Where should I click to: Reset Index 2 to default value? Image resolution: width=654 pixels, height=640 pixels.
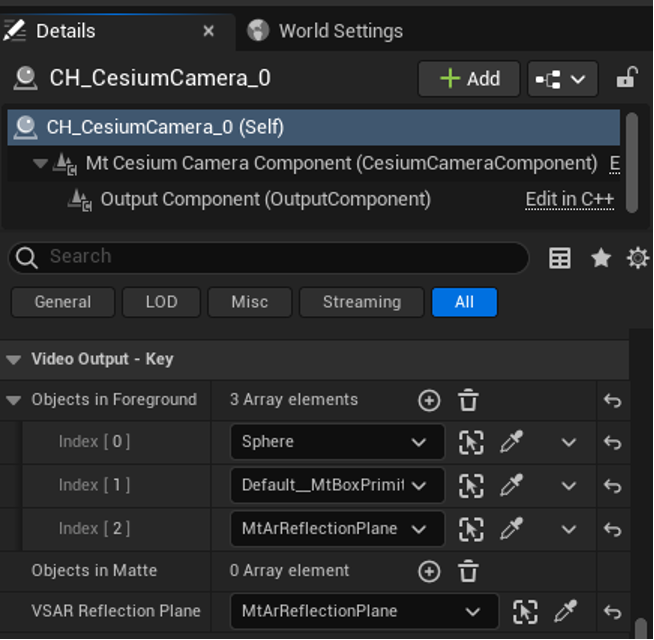pyautogui.click(x=612, y=529)
